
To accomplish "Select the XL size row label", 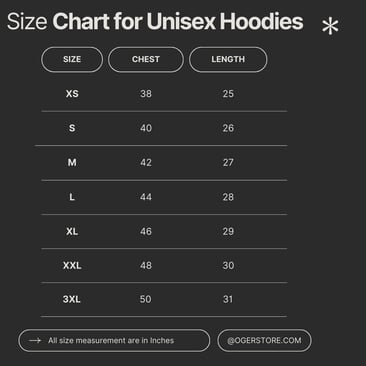I will [72, 231].
